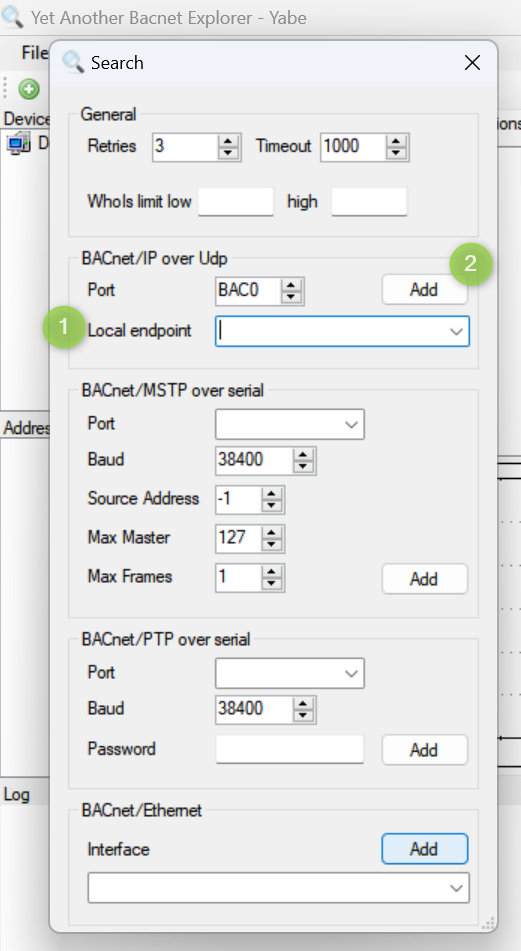This screenshot has height=951, width=521.
Task: Decrease the Max Frames value
Action: [x=272, y=584]
